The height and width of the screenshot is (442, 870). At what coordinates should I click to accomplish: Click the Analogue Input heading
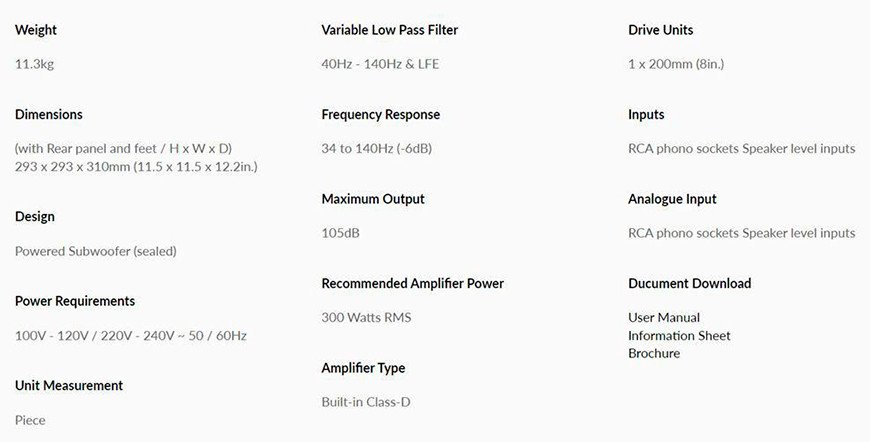[673, 199]
